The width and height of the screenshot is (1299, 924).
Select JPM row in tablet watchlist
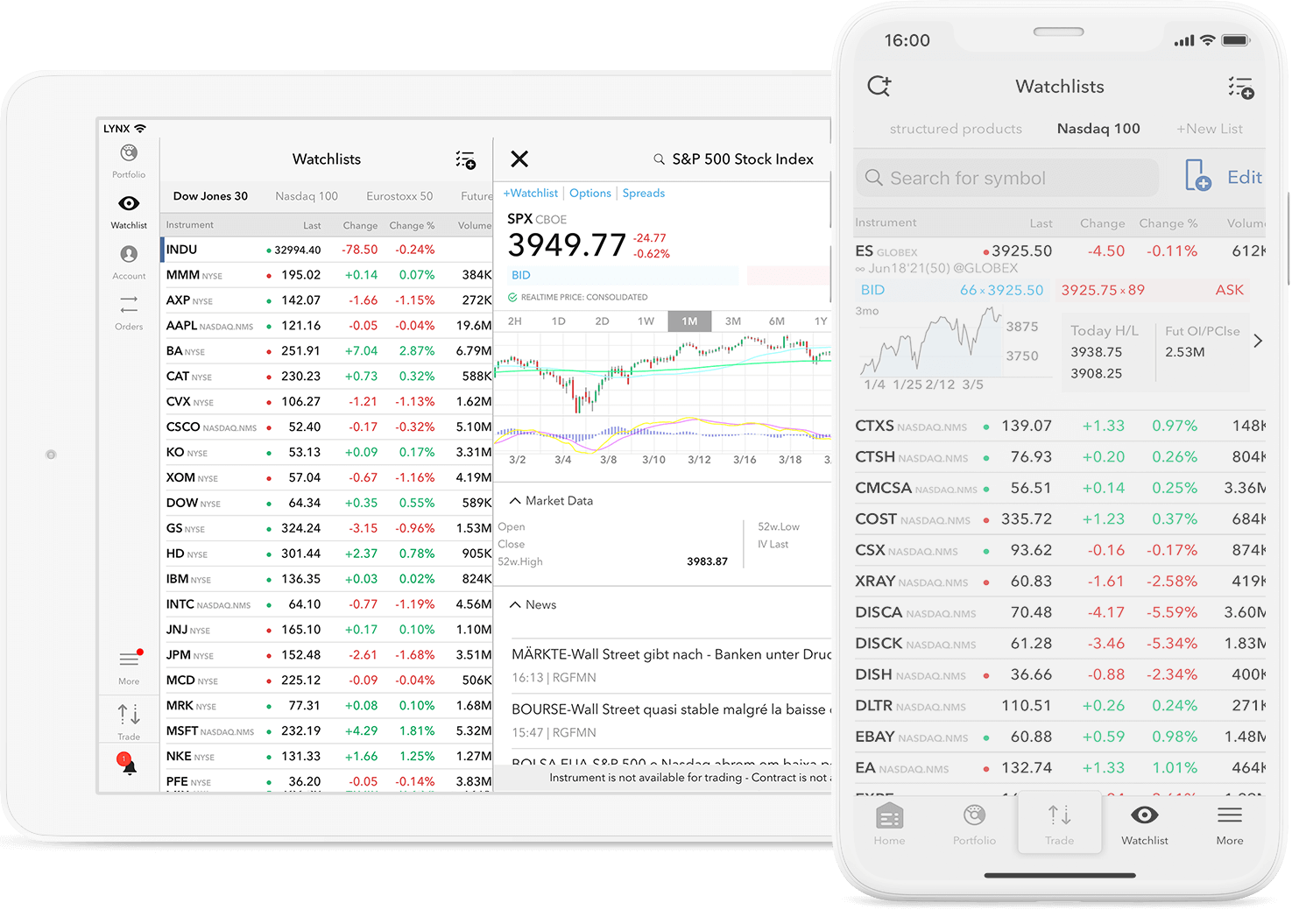(x=327, y=655)
